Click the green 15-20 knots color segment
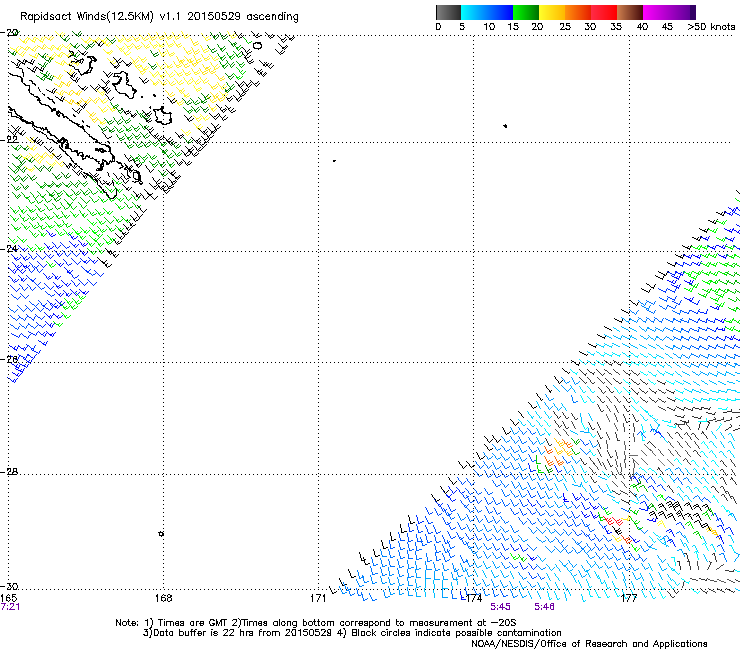Image resolution: width=740 pixels, height=650 pixels. (x=526, y=12)
